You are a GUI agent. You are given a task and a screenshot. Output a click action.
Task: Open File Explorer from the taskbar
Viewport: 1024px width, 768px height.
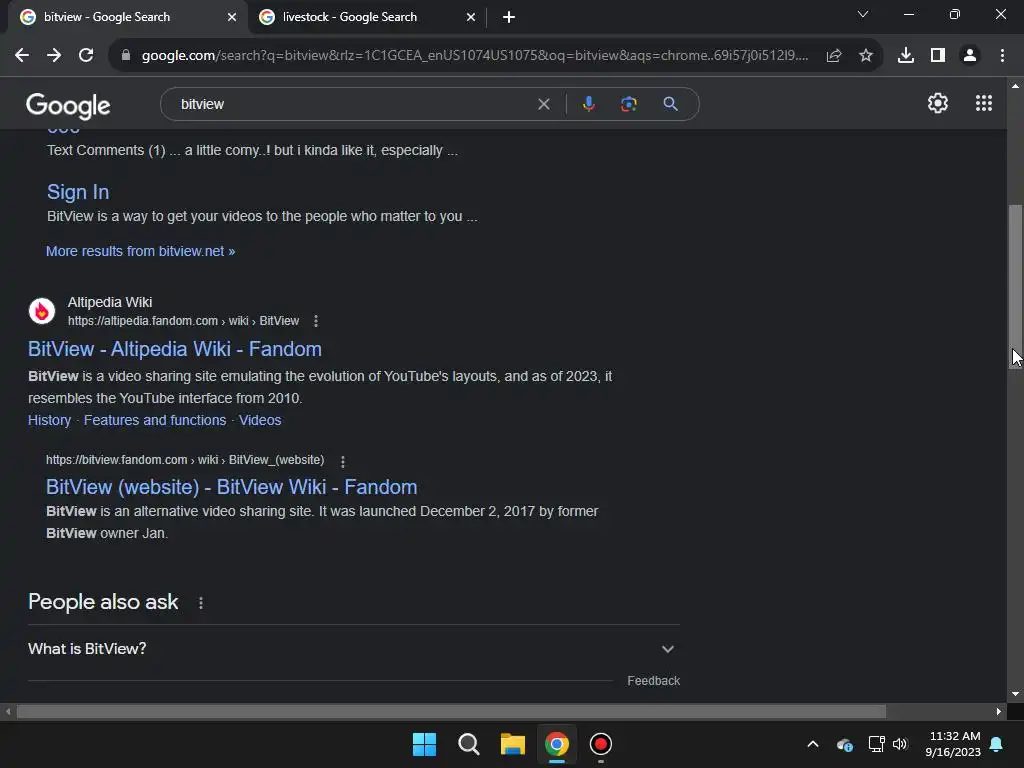point(513,744)
